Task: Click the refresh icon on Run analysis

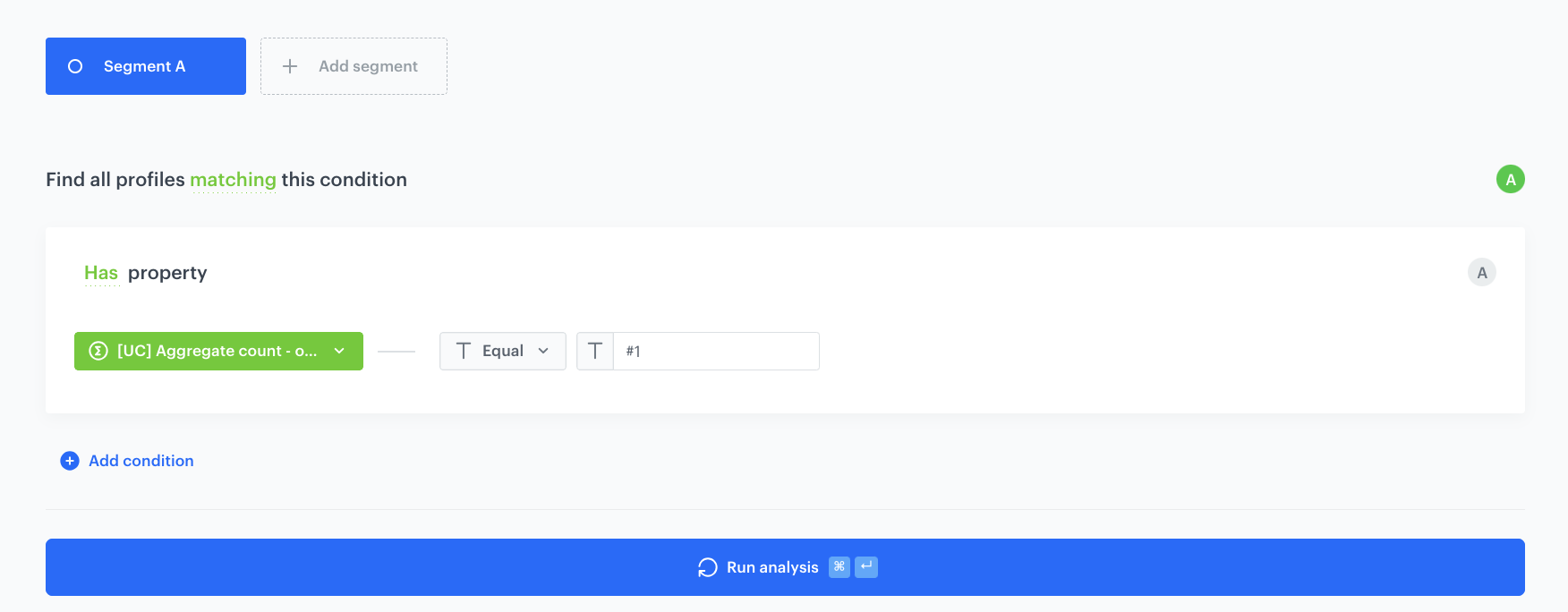Action: click(707, 567)
